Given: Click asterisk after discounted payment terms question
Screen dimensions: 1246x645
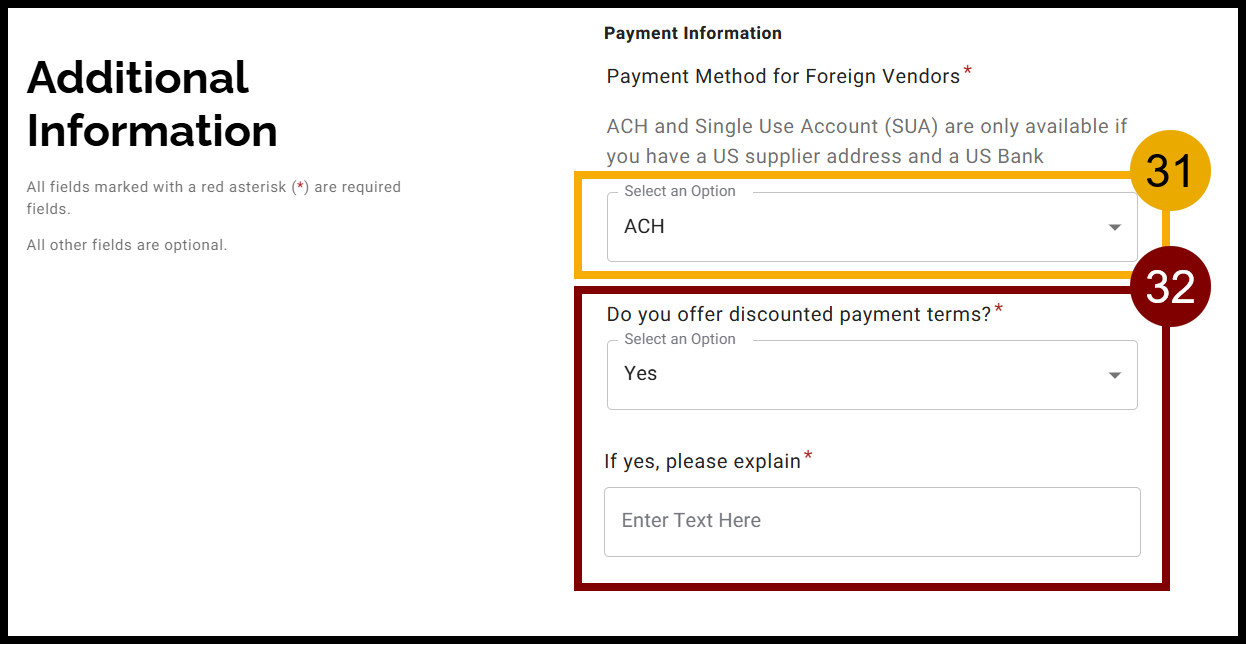Looking at the screenshot, I should (x=999, y=311).
